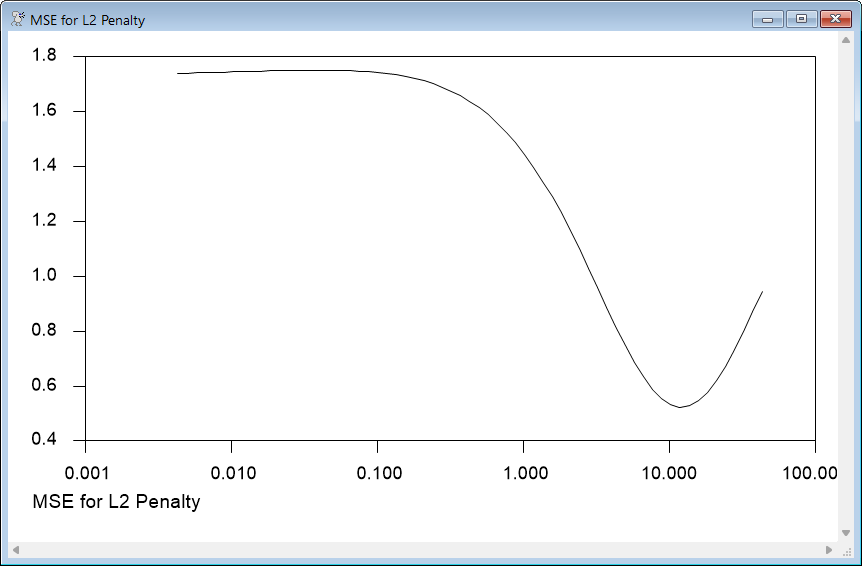This screenshot has height=566, width=862.
Task: Click the curve's right endpoint near 0.95
Action: pyautogui.click(x=762, y=292)
